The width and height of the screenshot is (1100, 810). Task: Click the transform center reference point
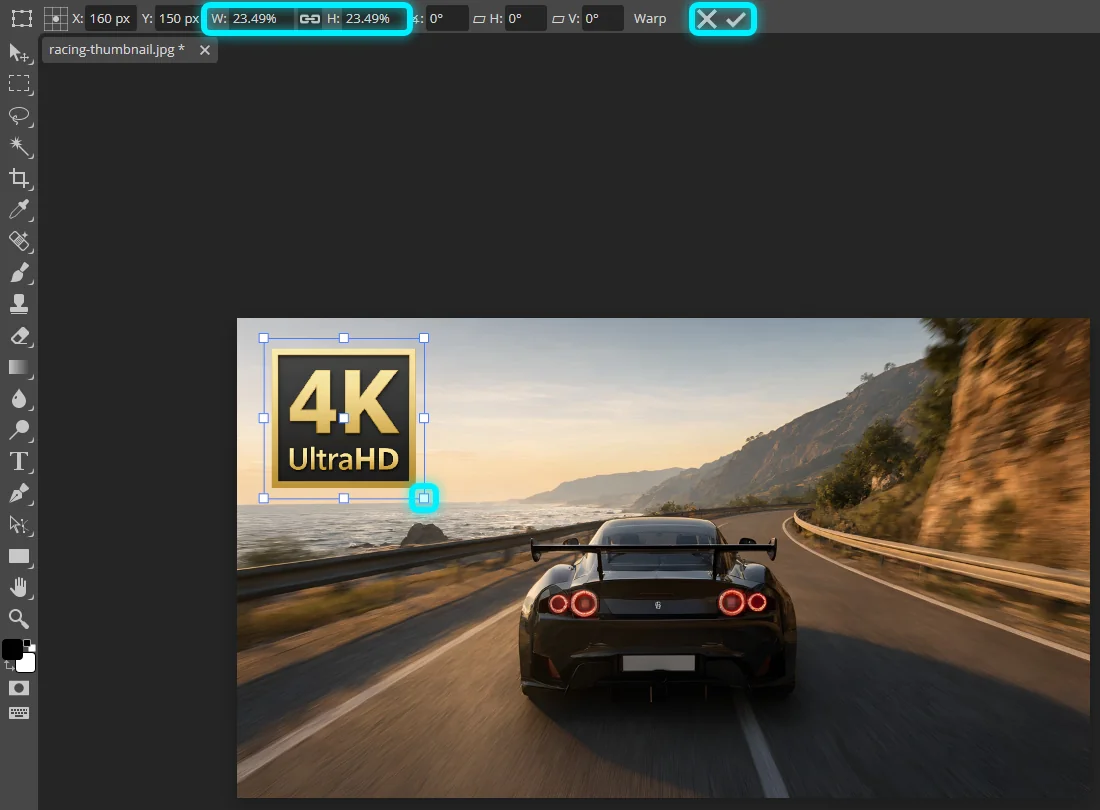(x=344, y=418)
